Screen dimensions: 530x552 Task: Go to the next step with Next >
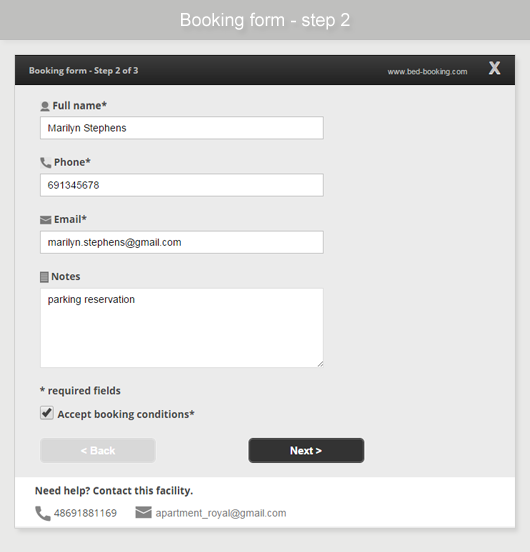point(306,451)
